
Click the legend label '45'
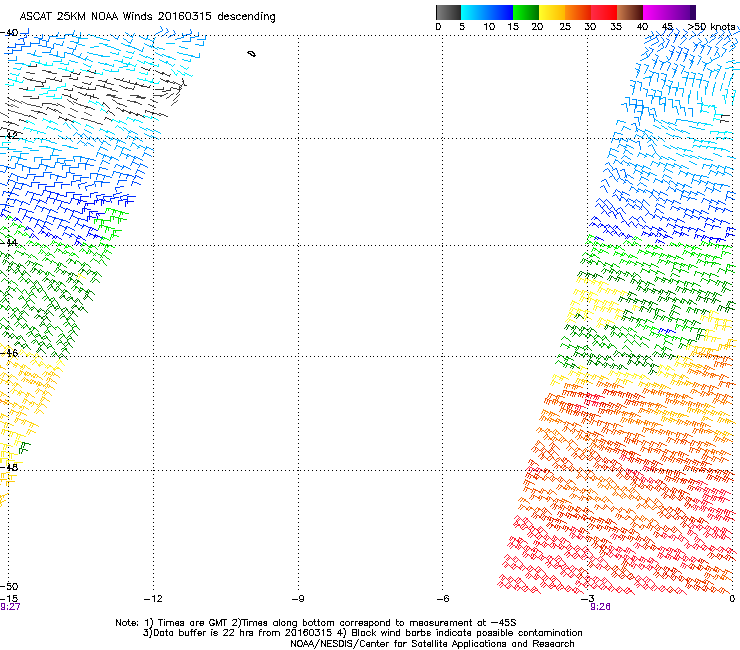click(x=667, y=27)
